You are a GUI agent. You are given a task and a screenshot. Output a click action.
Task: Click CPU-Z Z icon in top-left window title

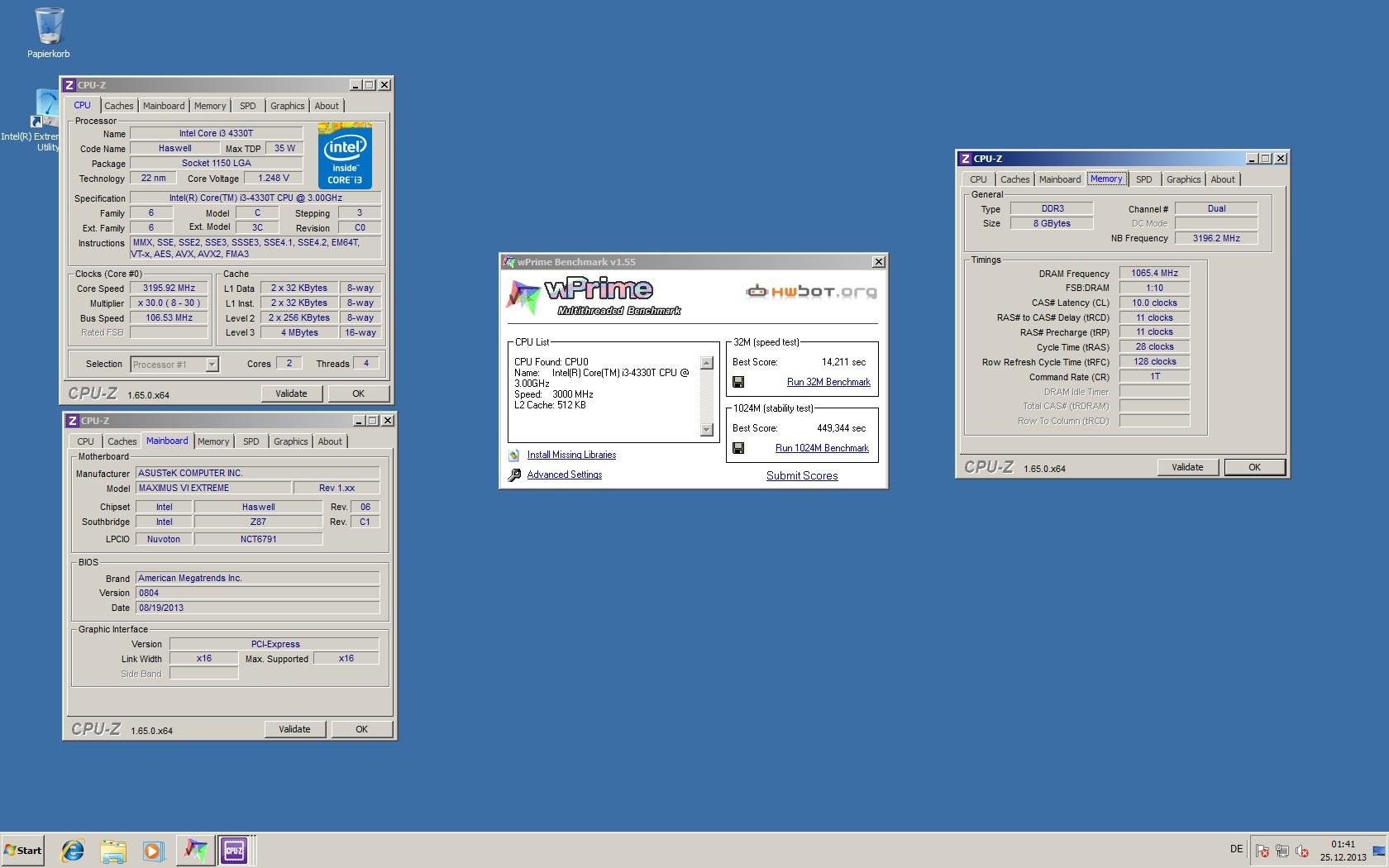[69, 85]
